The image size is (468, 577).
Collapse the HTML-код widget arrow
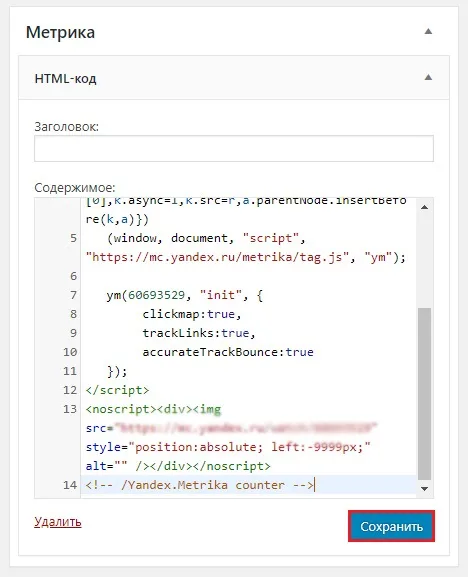[428, 77]
